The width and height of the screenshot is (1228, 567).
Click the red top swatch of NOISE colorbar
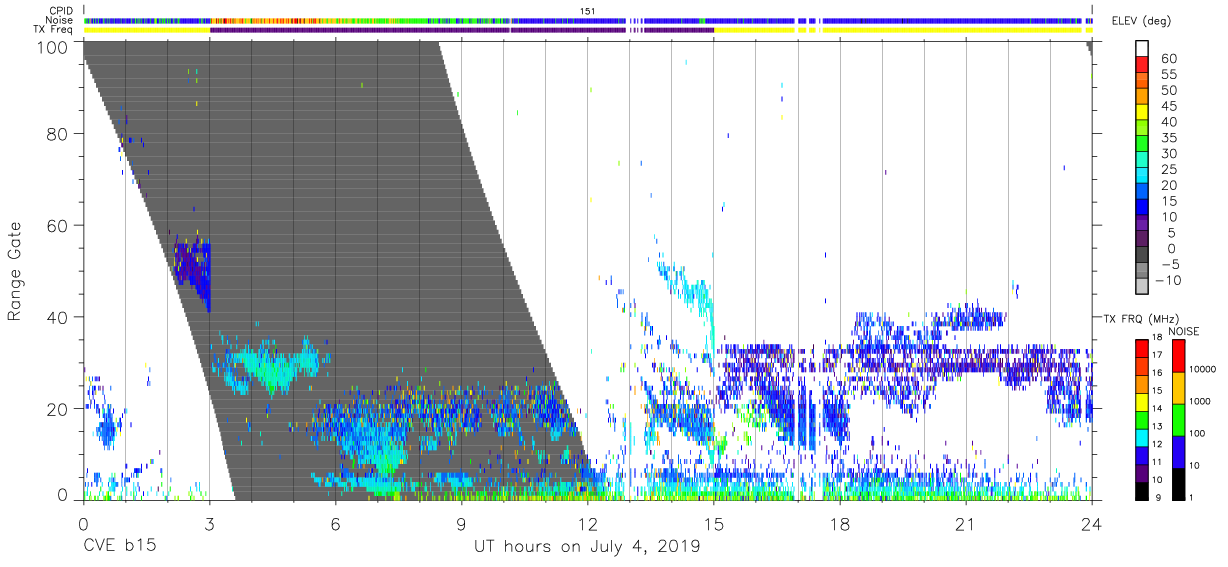tap(1177, 354)
